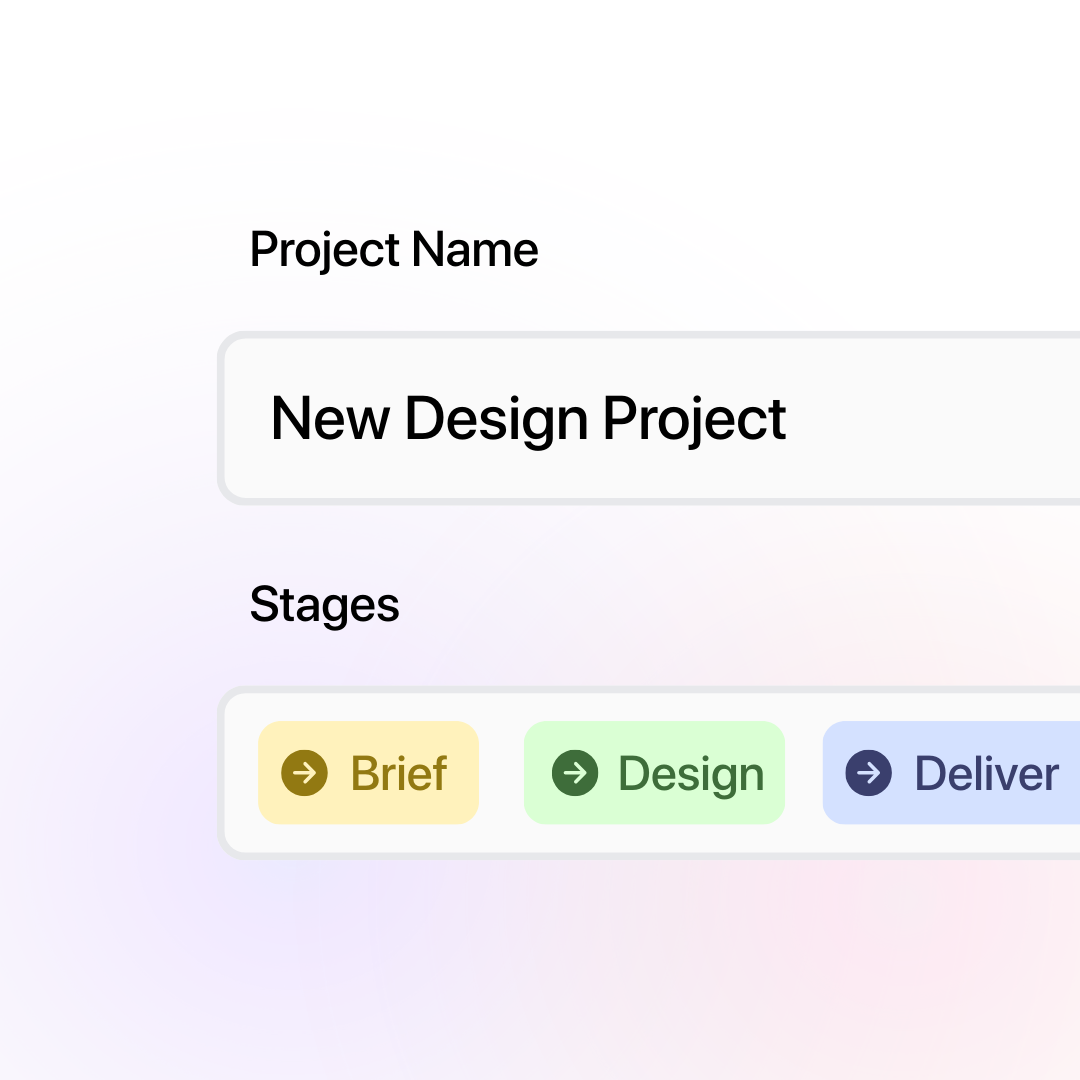
Task: Click the green arrow icon on Design
Action: click(575, 773)
